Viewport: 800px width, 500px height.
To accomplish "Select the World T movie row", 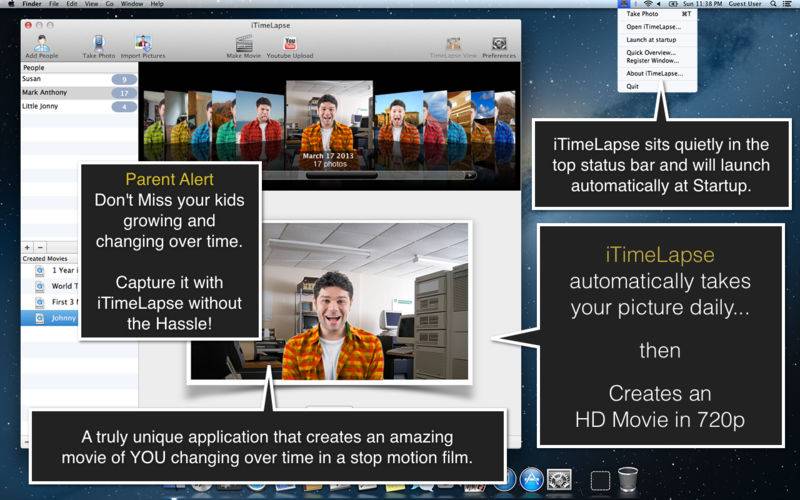I will pos(49,286).
